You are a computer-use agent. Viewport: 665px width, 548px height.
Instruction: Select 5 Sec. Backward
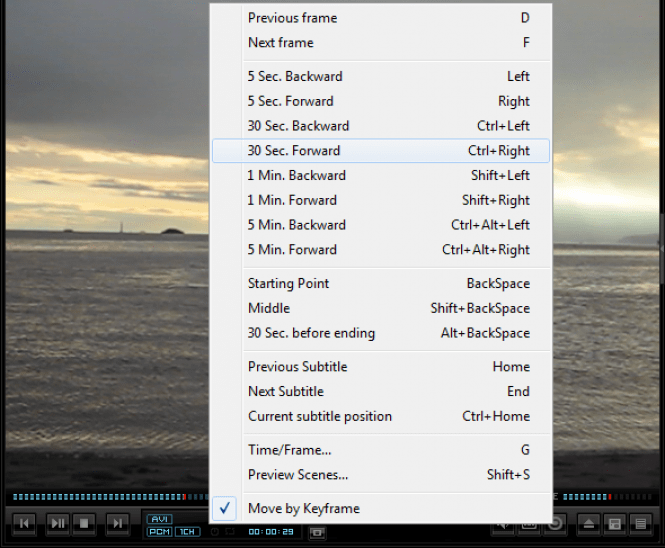coord(381,76)
